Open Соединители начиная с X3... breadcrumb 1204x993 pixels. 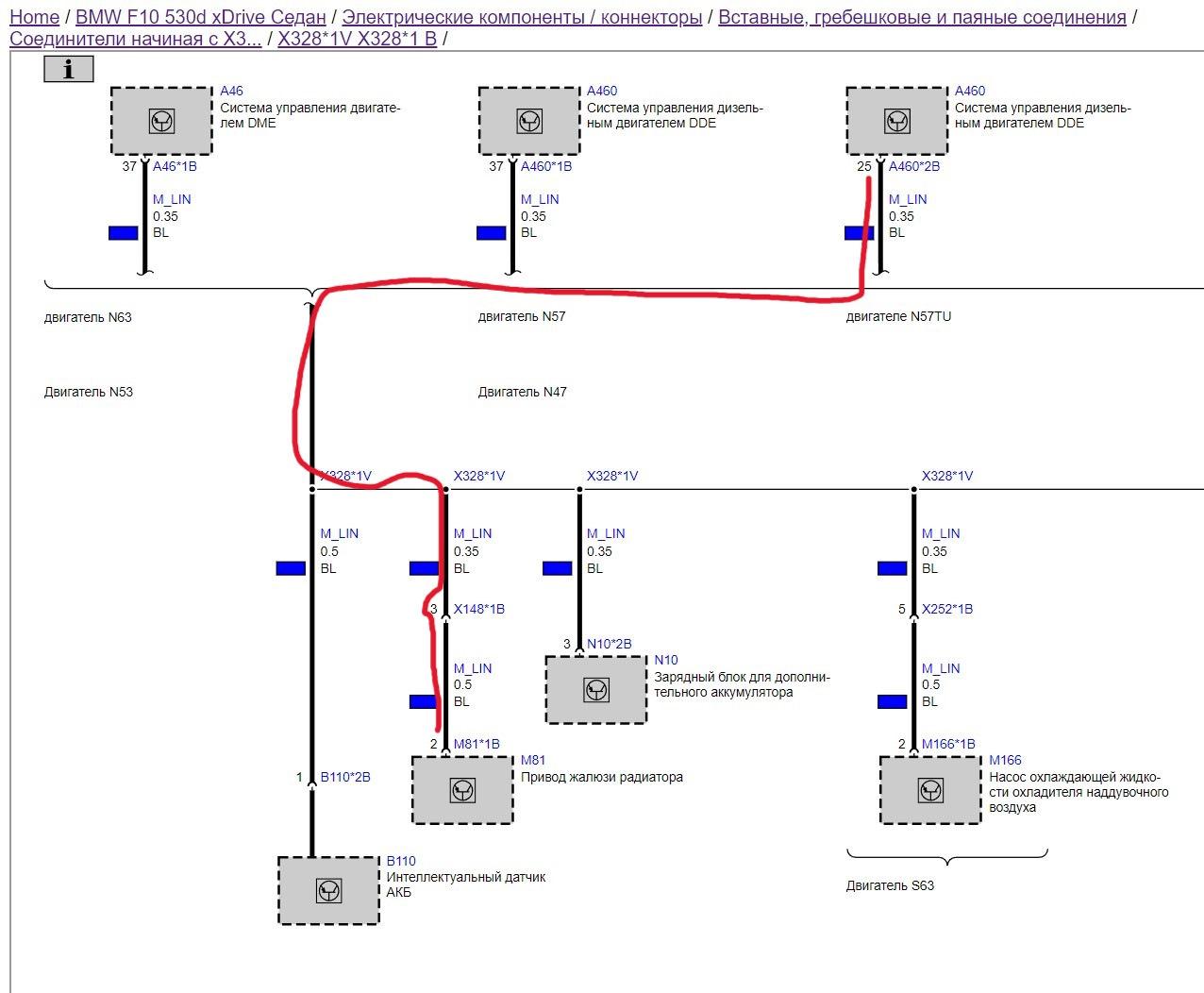[136, 39]
